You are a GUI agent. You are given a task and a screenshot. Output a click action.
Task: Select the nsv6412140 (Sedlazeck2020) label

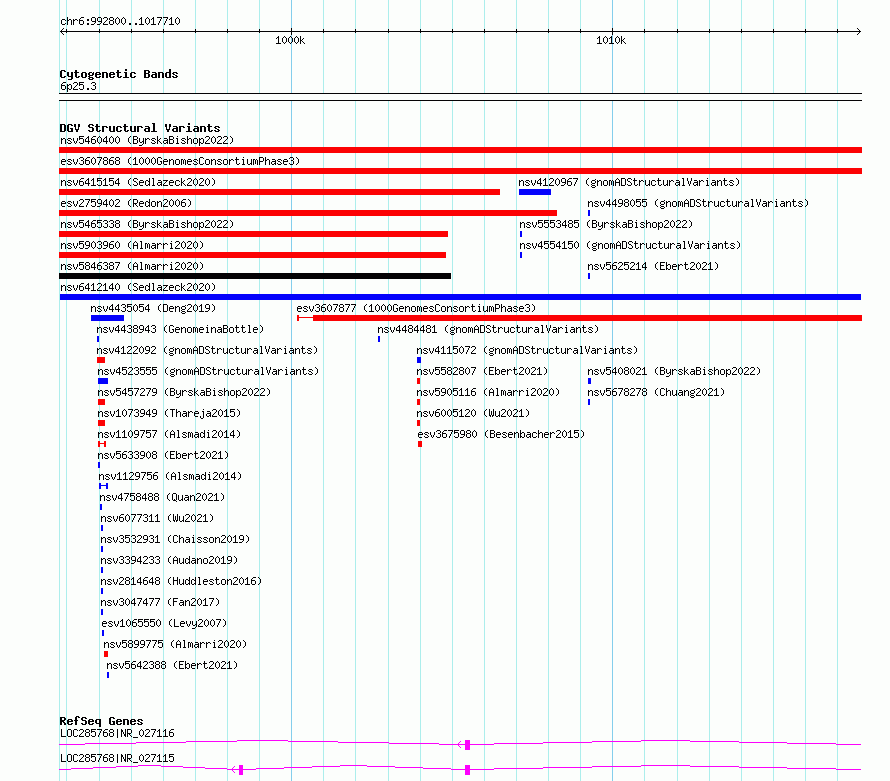coord(138,287)
